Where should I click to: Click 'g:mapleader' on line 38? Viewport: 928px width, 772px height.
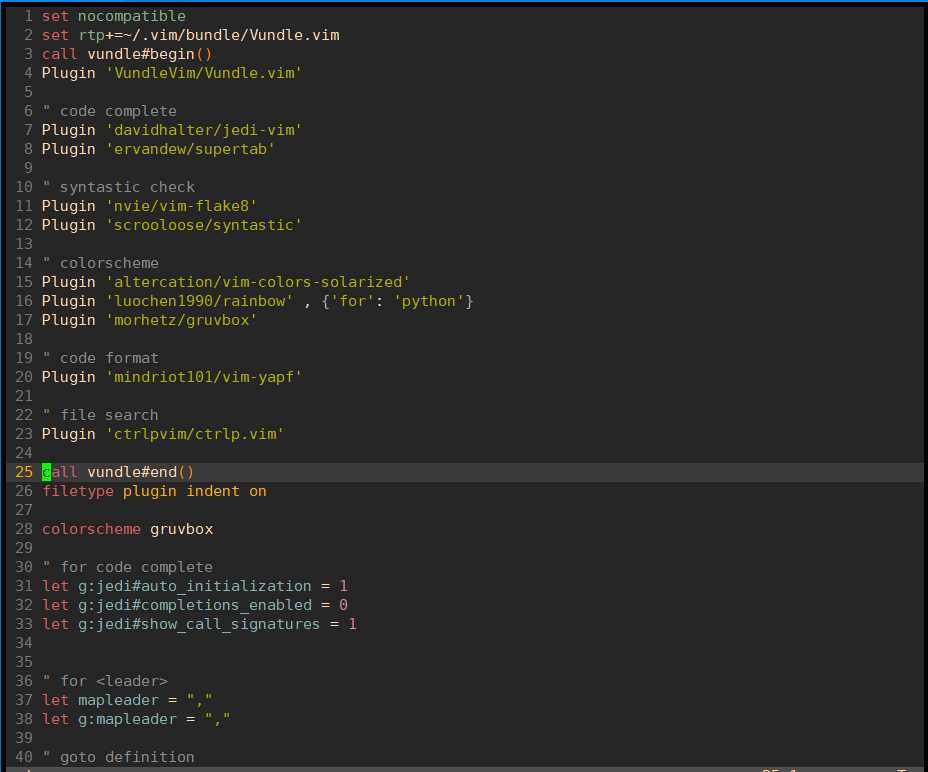pyautogui.click(x=127, y=719)
